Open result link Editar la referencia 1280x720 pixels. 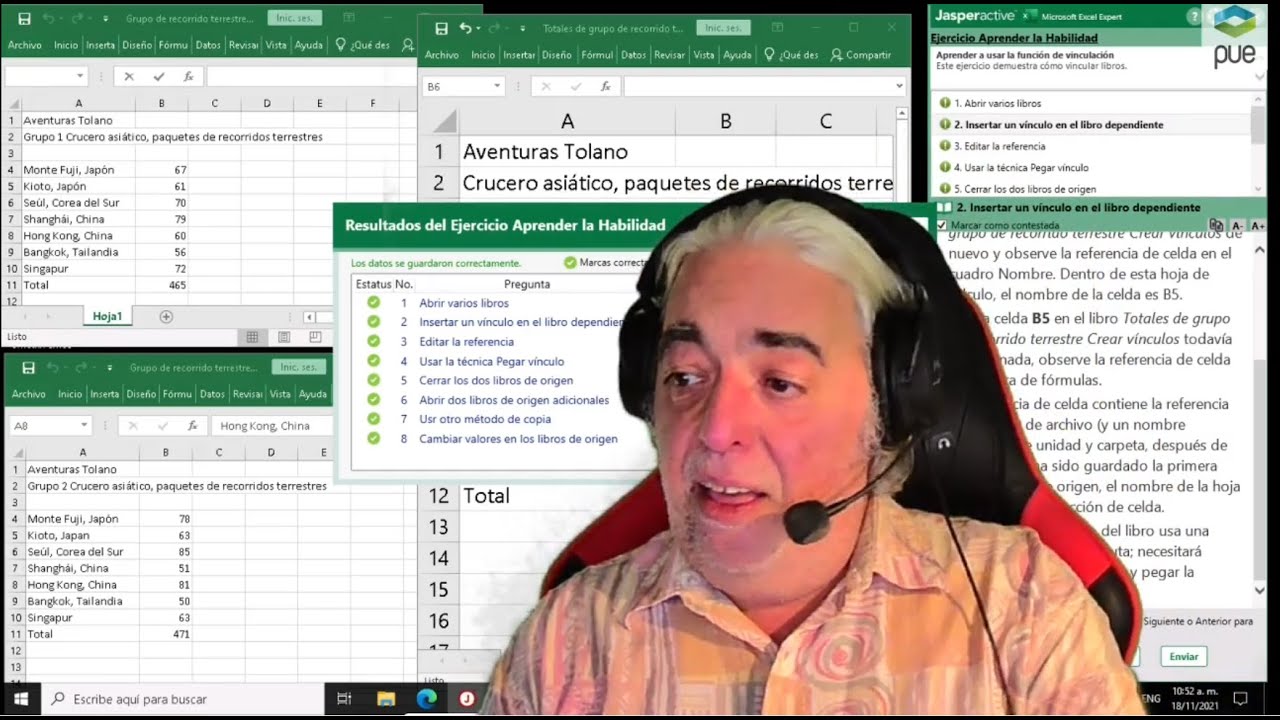point(466,342)
